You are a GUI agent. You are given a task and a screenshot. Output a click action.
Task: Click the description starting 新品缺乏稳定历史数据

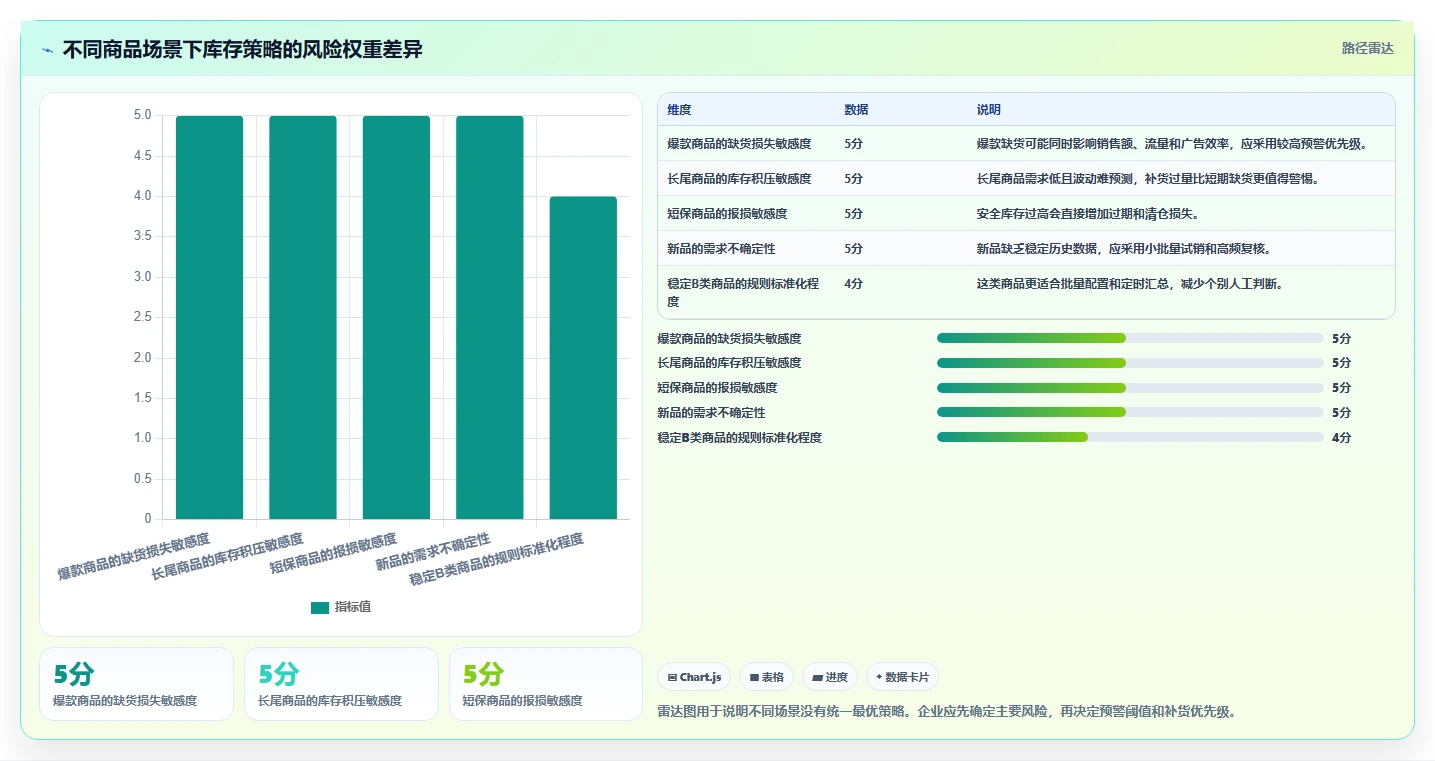[1124, 249]
